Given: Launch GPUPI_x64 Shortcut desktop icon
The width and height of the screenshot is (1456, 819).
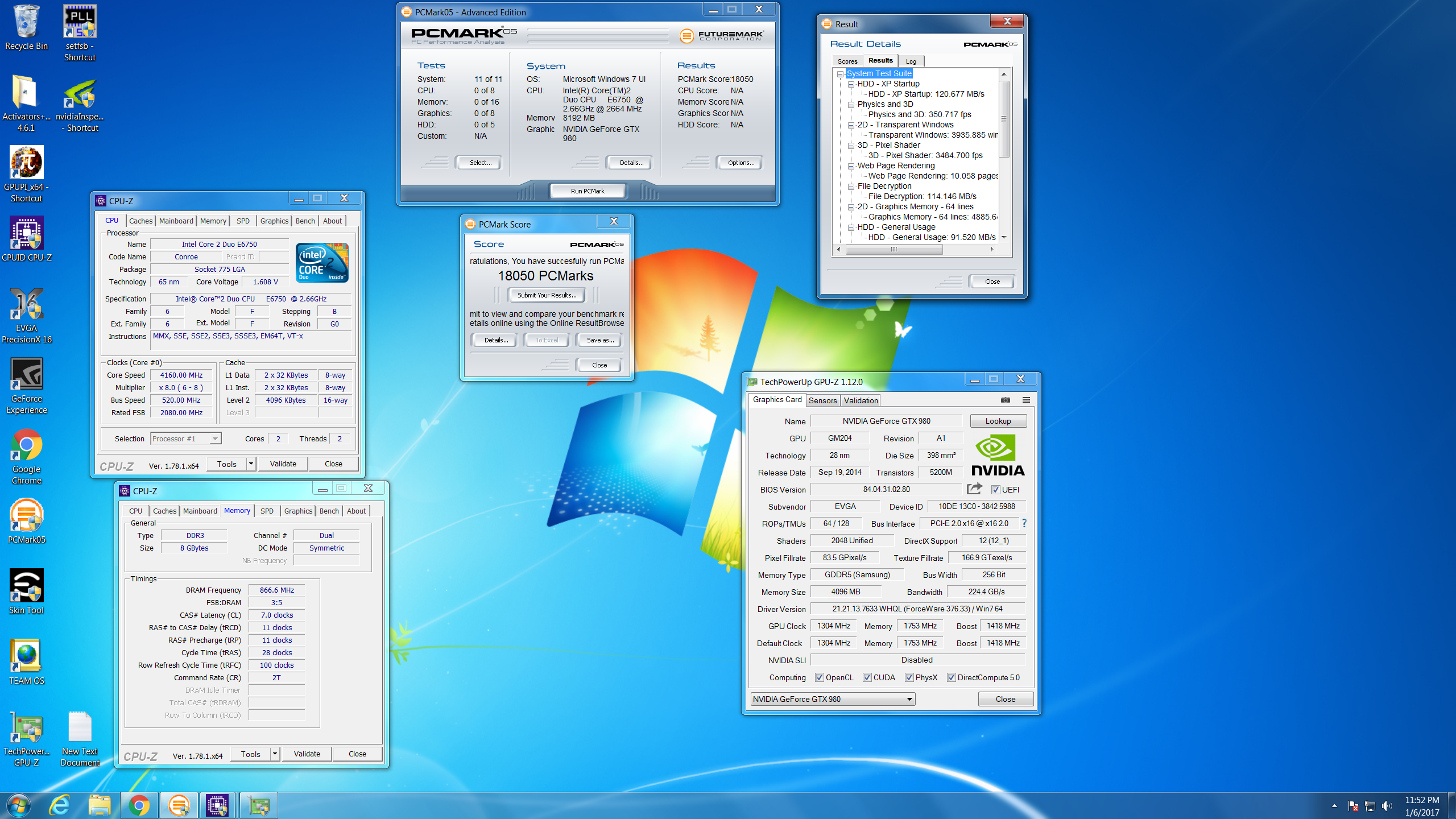Looking at the screenshot, I should [x=26, y=174].
